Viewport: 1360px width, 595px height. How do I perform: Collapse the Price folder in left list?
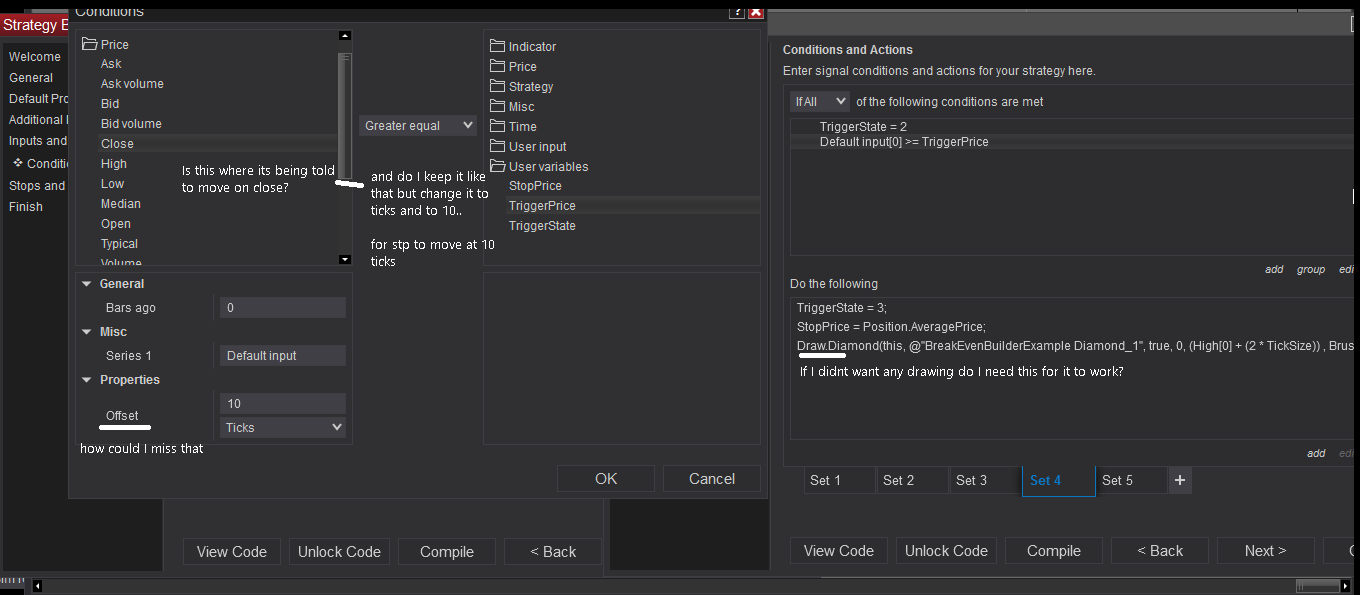(x=89, y=44)
